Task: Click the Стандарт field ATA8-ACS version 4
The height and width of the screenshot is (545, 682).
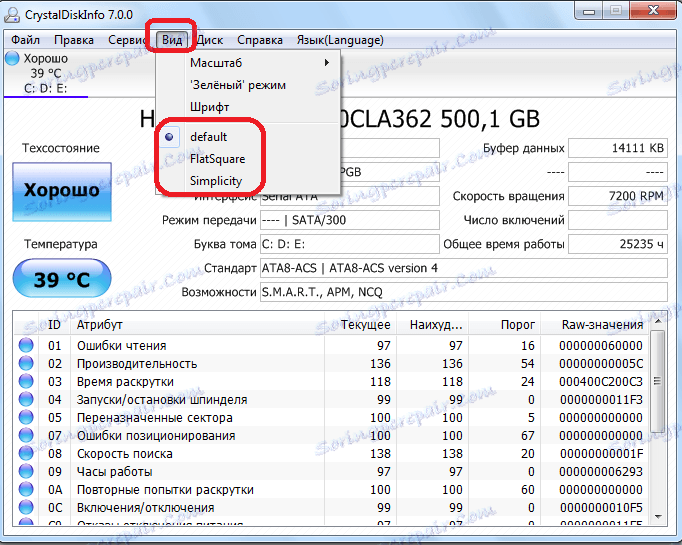Action: coord(464,268)
